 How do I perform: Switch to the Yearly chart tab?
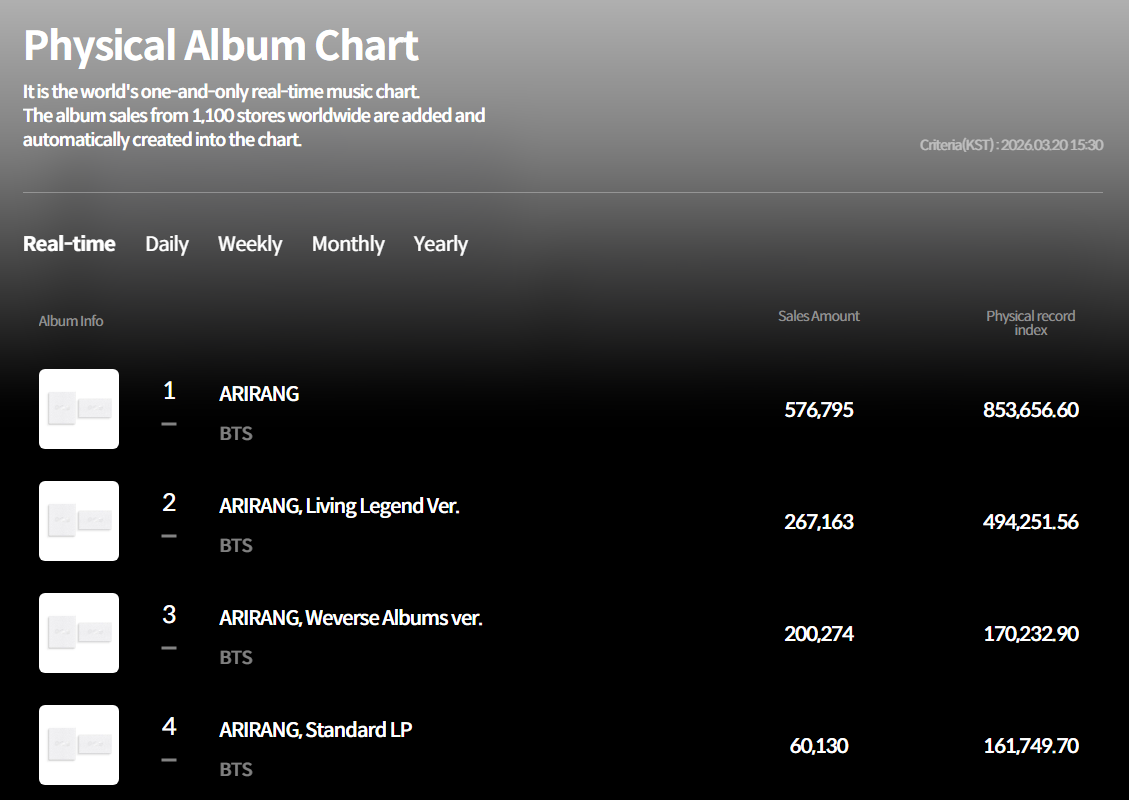pos(441,244)
